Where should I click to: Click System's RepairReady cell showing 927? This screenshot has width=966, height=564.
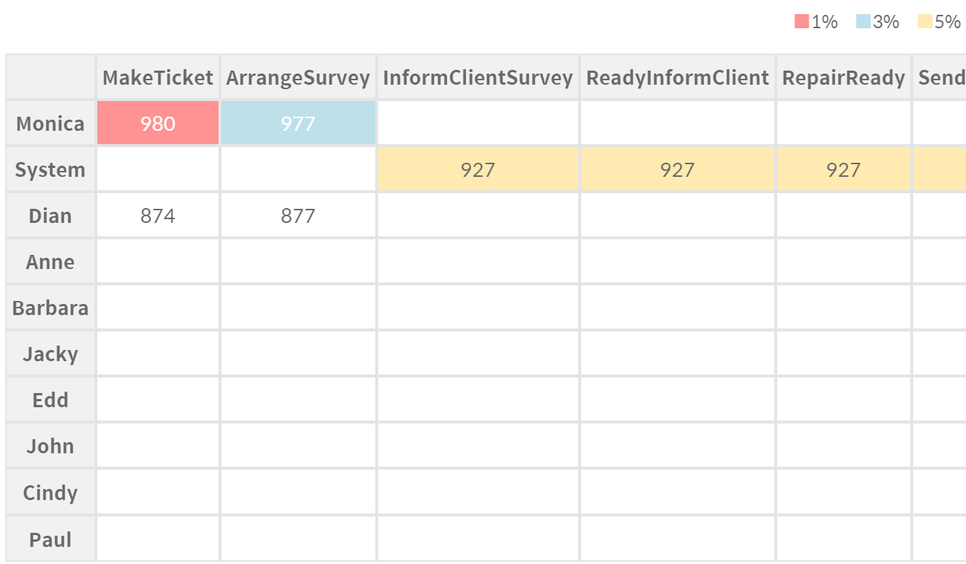pos(843,170)
